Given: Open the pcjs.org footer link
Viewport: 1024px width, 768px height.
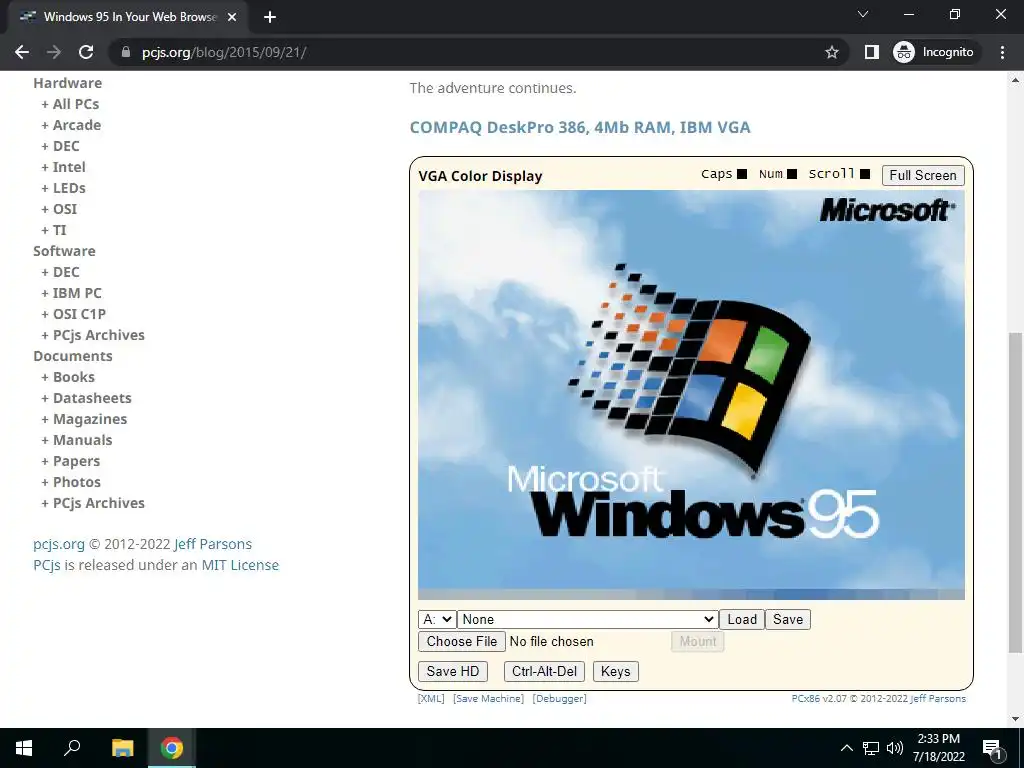Looking at the screenshot, I should click(x=59, y=544).
